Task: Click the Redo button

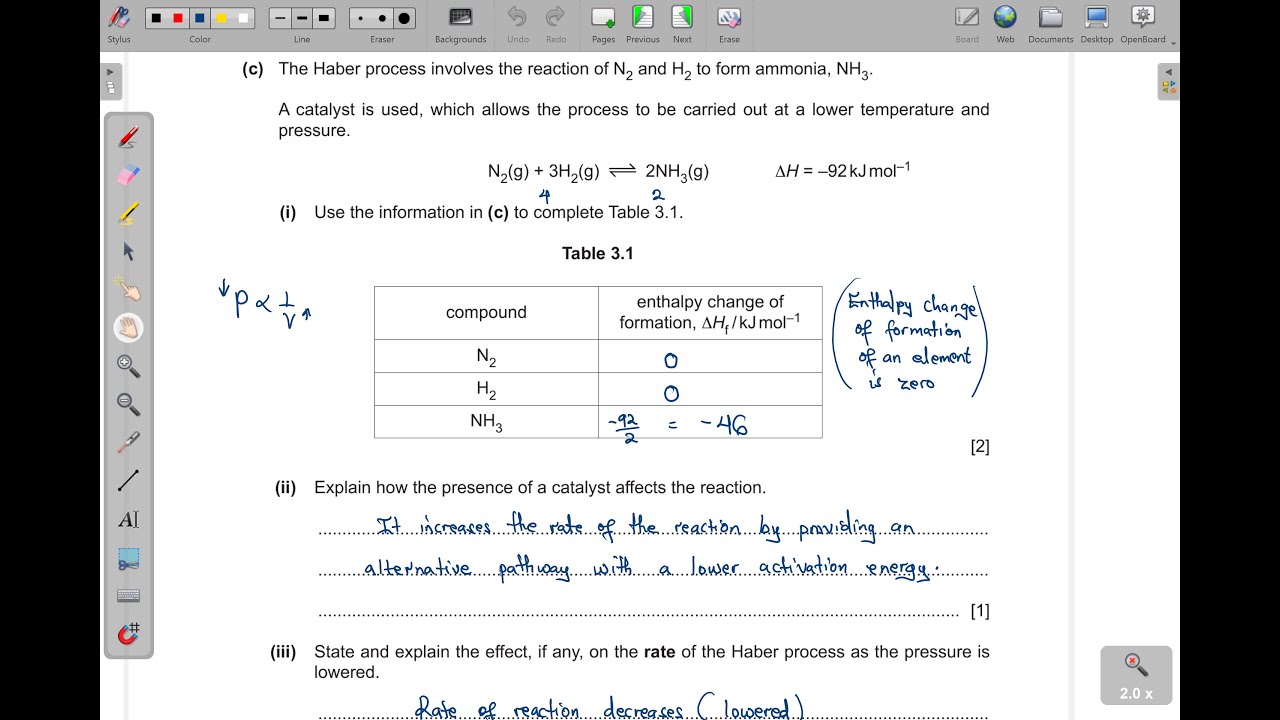Action: tap(556, 24)
